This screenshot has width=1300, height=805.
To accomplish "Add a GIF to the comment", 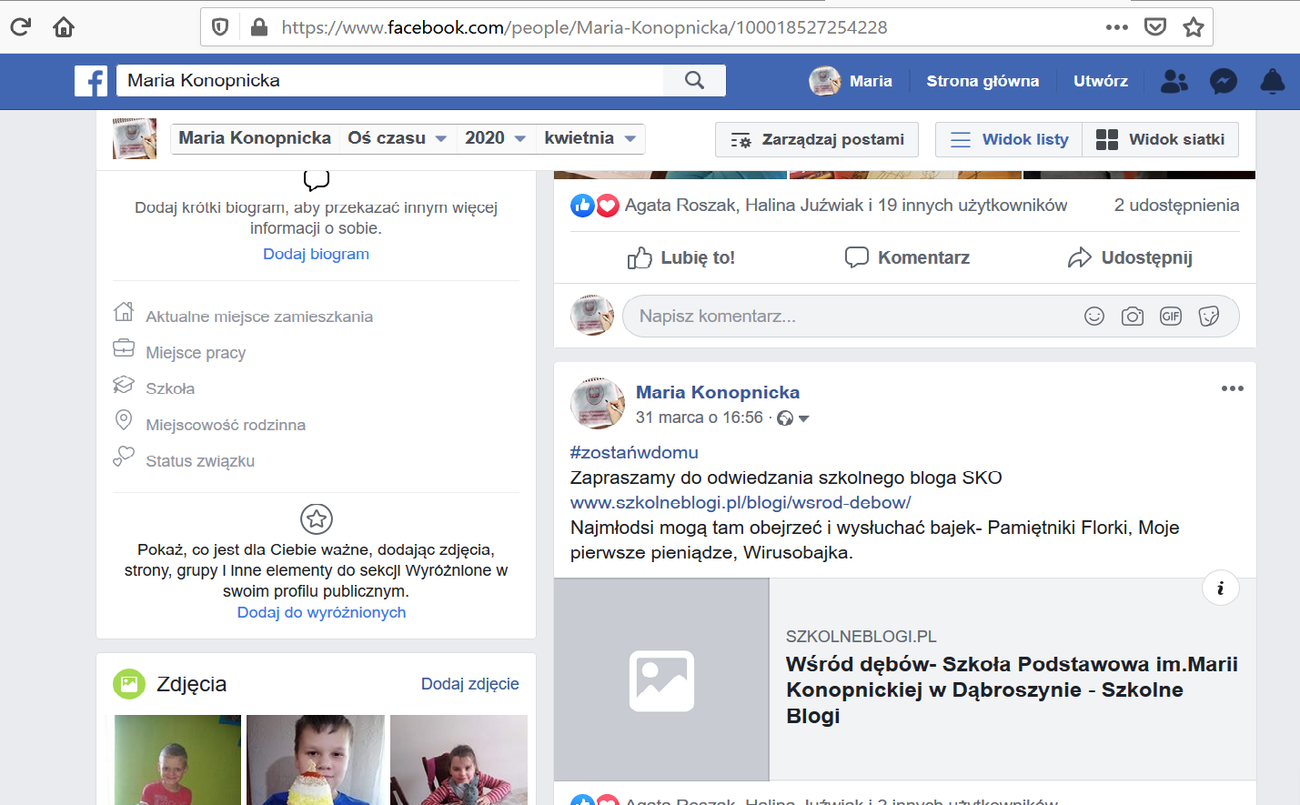I will point(1170,316).
